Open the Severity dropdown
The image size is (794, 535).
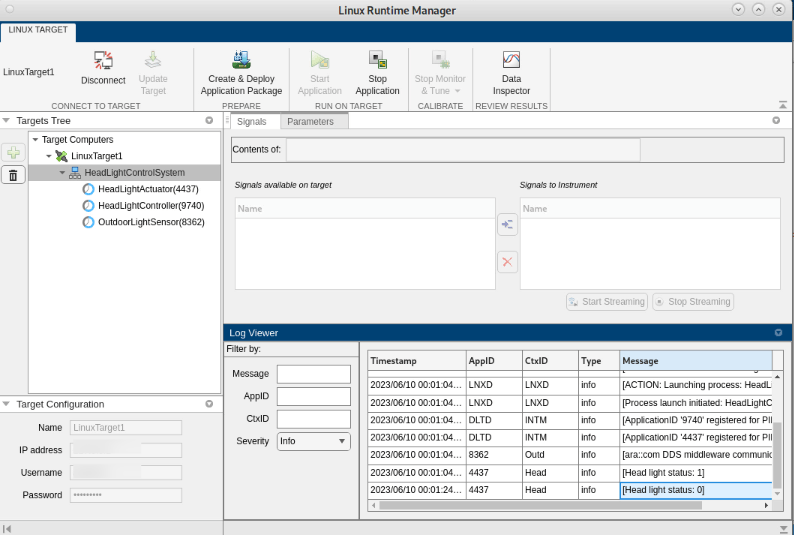314,441
